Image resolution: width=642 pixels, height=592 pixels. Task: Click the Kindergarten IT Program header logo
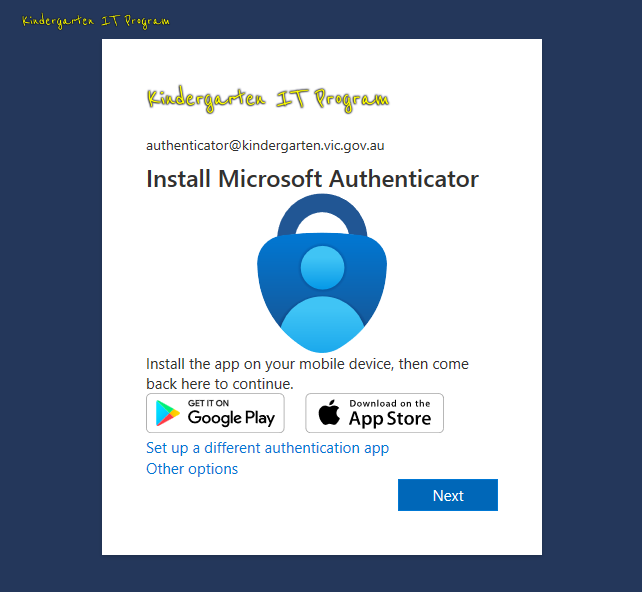96,21
